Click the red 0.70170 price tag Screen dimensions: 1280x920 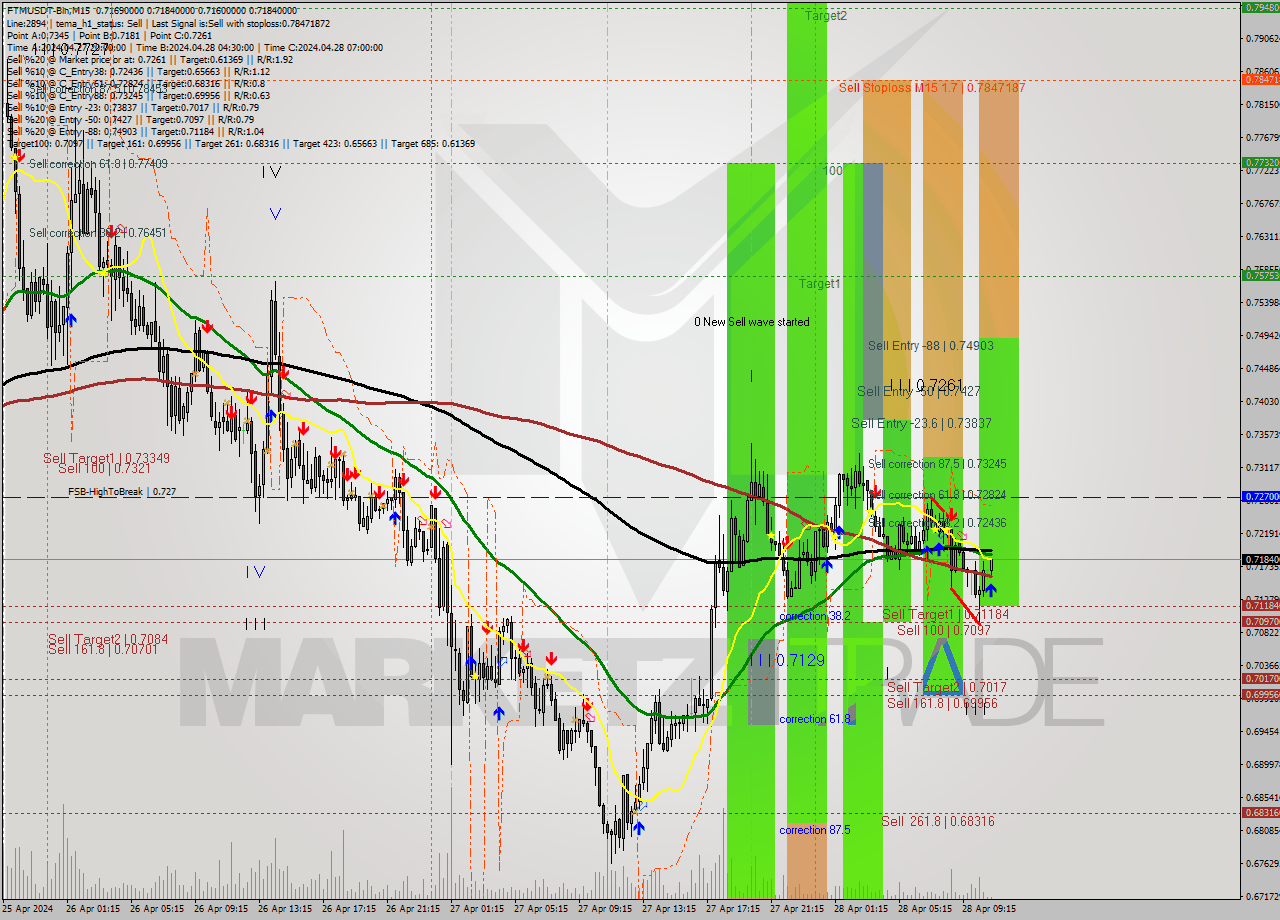pos(1260,679)
